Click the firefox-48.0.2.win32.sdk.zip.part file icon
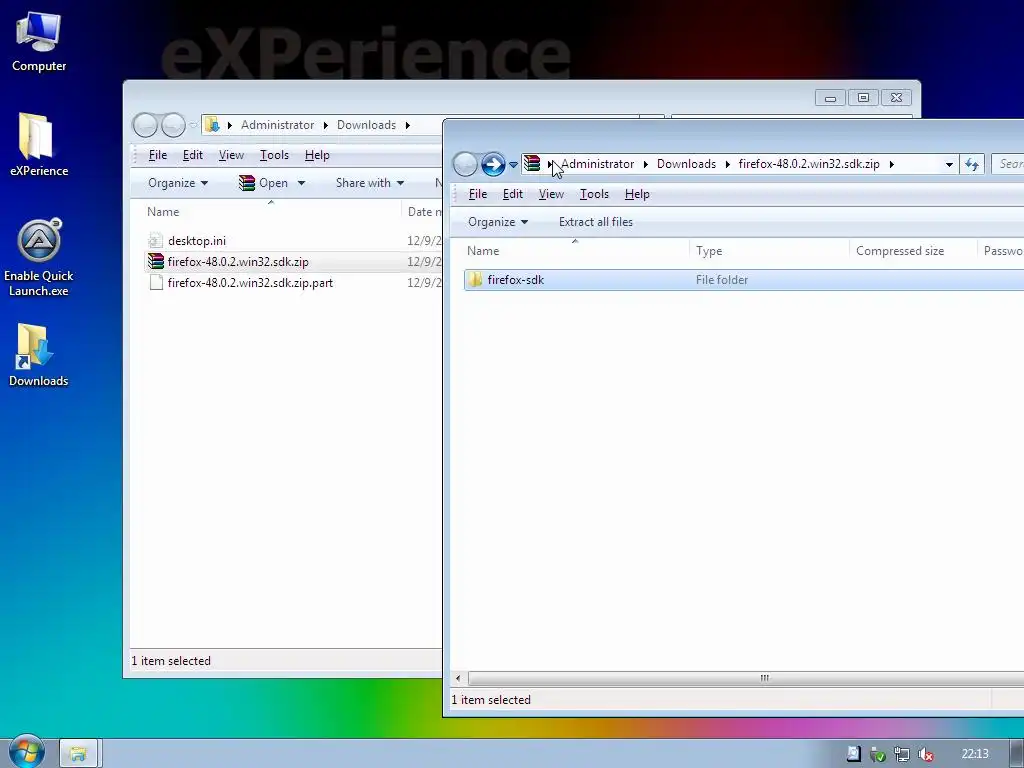Screen dimensions: 1024x768 coord(155,283)
